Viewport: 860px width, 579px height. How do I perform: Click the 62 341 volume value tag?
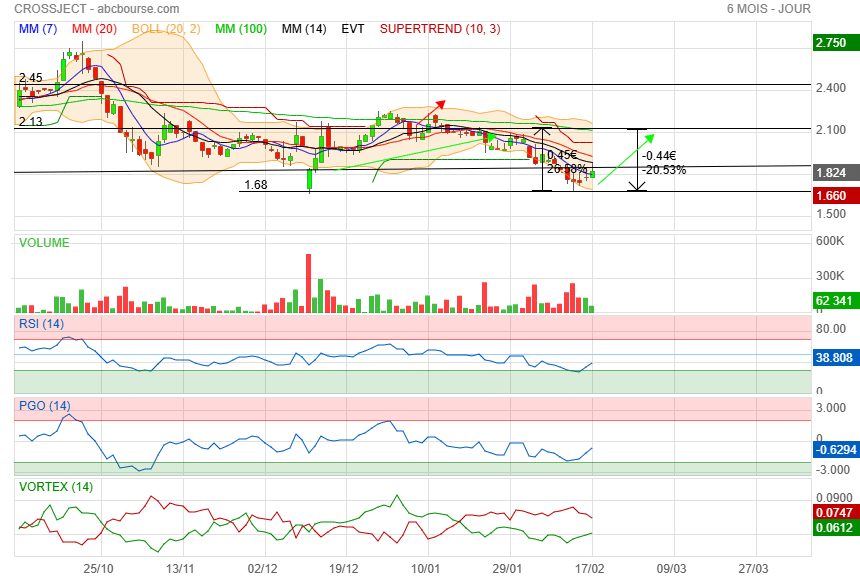coord(834,300)
